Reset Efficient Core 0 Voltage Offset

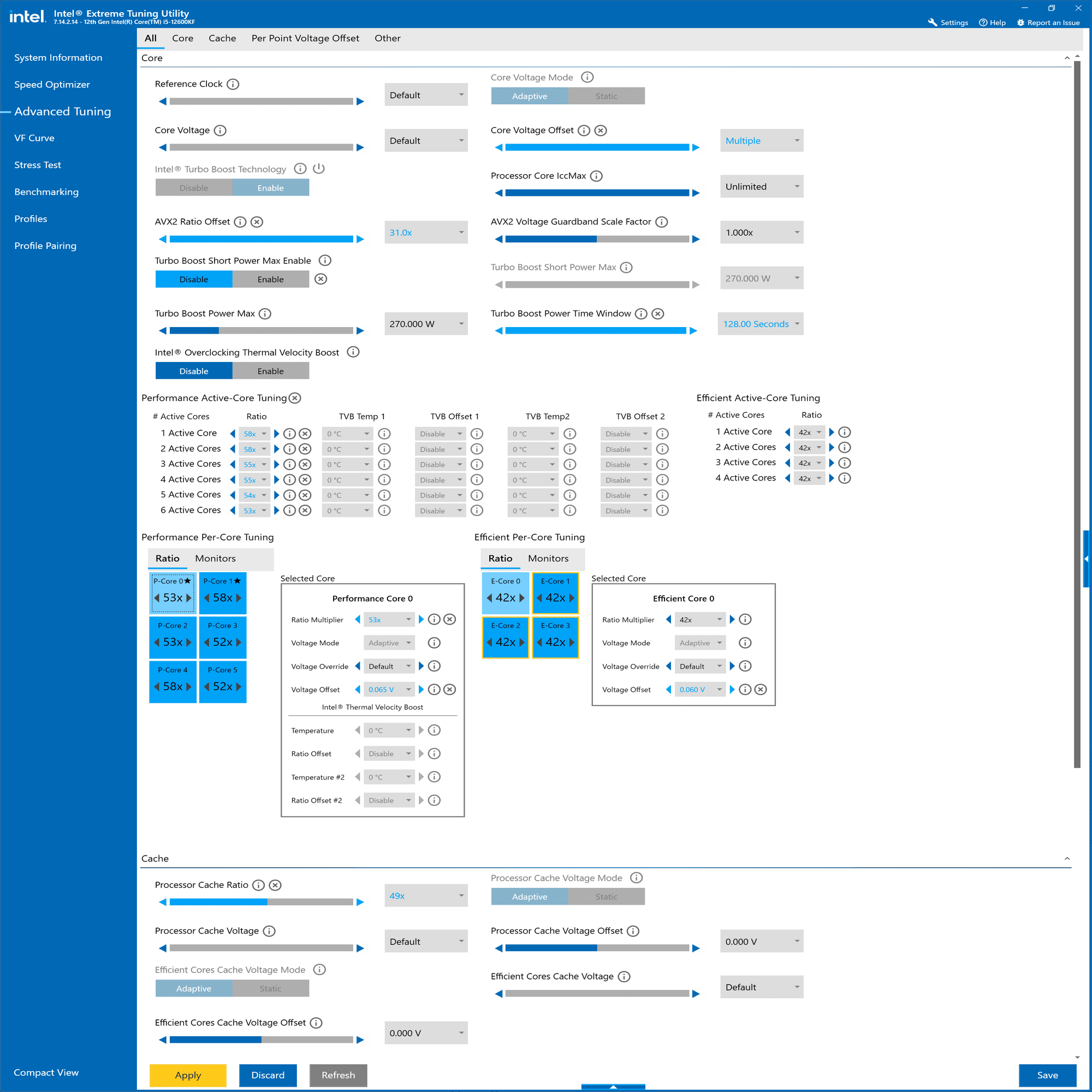point(761,690)
